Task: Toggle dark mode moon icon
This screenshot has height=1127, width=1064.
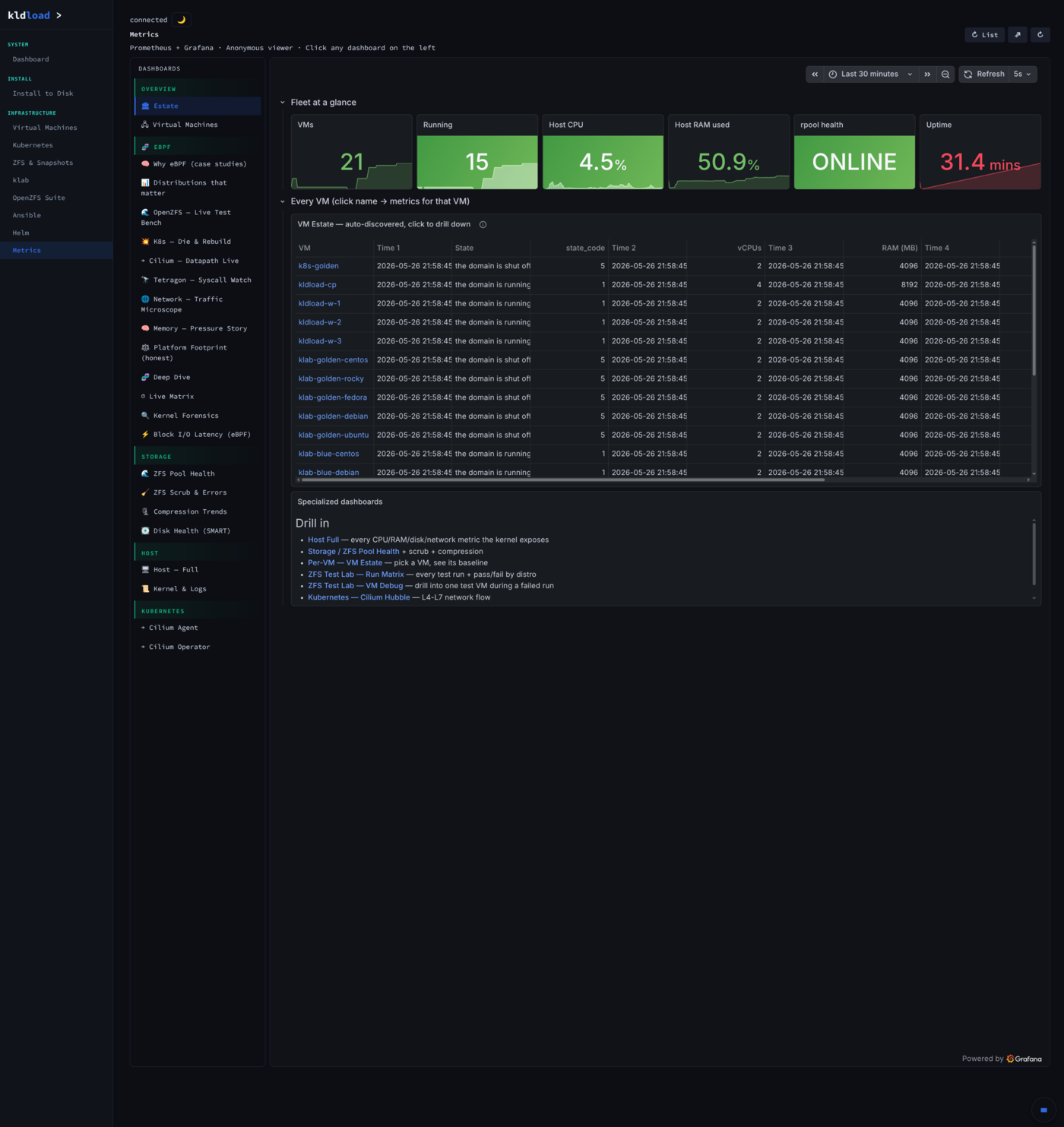Action: coord(181,20)
